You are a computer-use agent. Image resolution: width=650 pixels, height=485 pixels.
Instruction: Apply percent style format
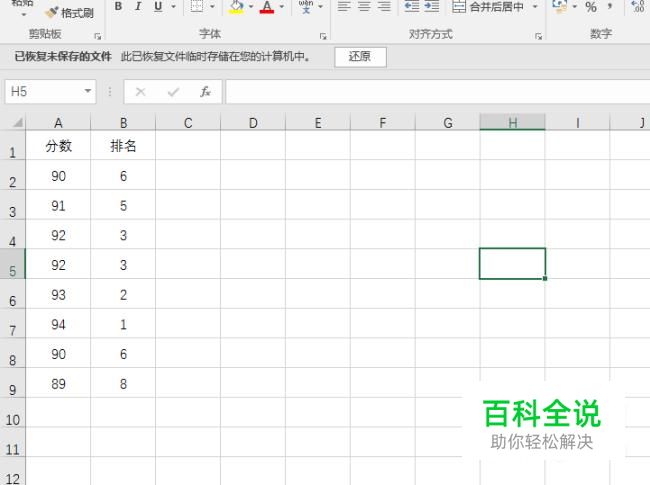(x=591, y=7)
